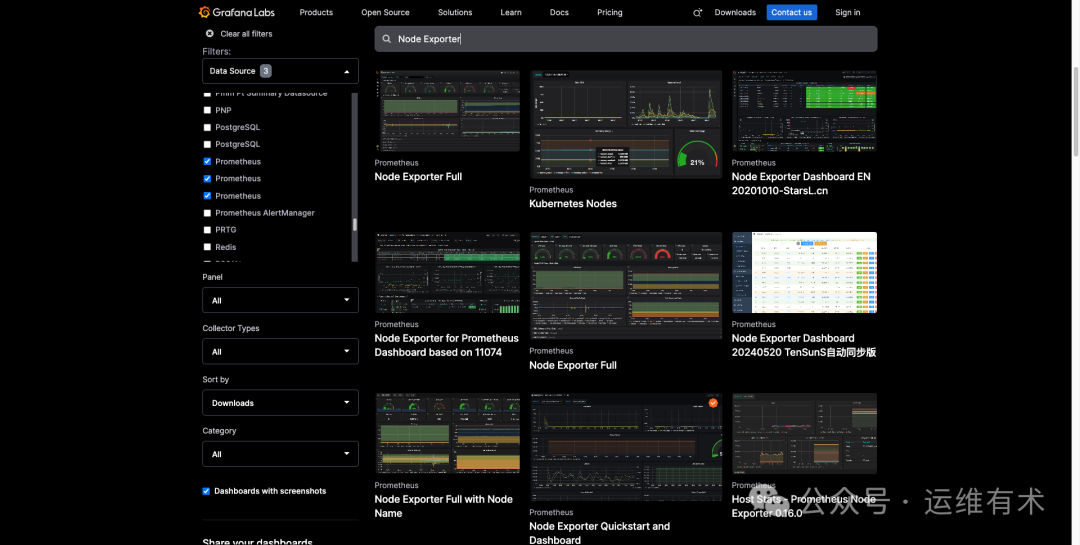Open site search via top-nav magnifier icon
Image resolution: width=1080 pixels, height=545 pixels.
697,12
